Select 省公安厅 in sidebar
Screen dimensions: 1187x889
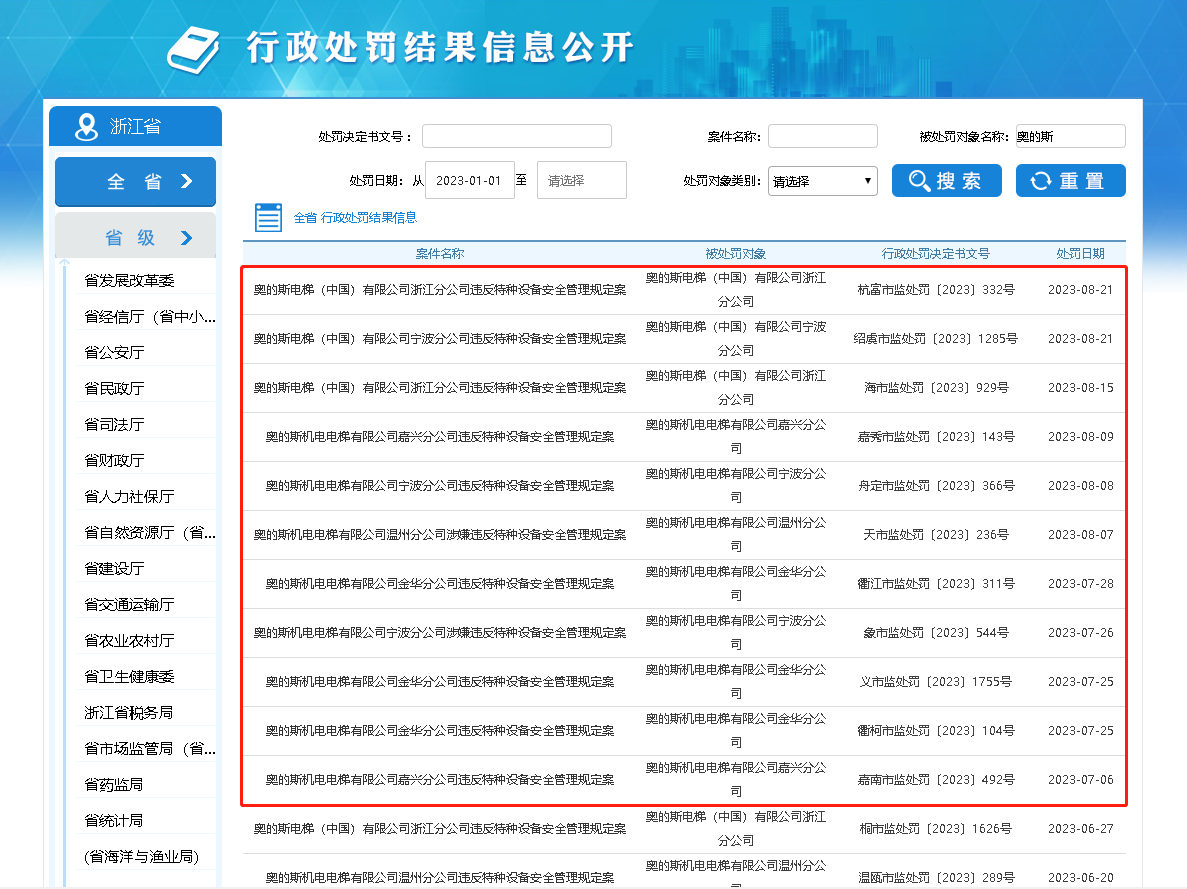(114, 353)
